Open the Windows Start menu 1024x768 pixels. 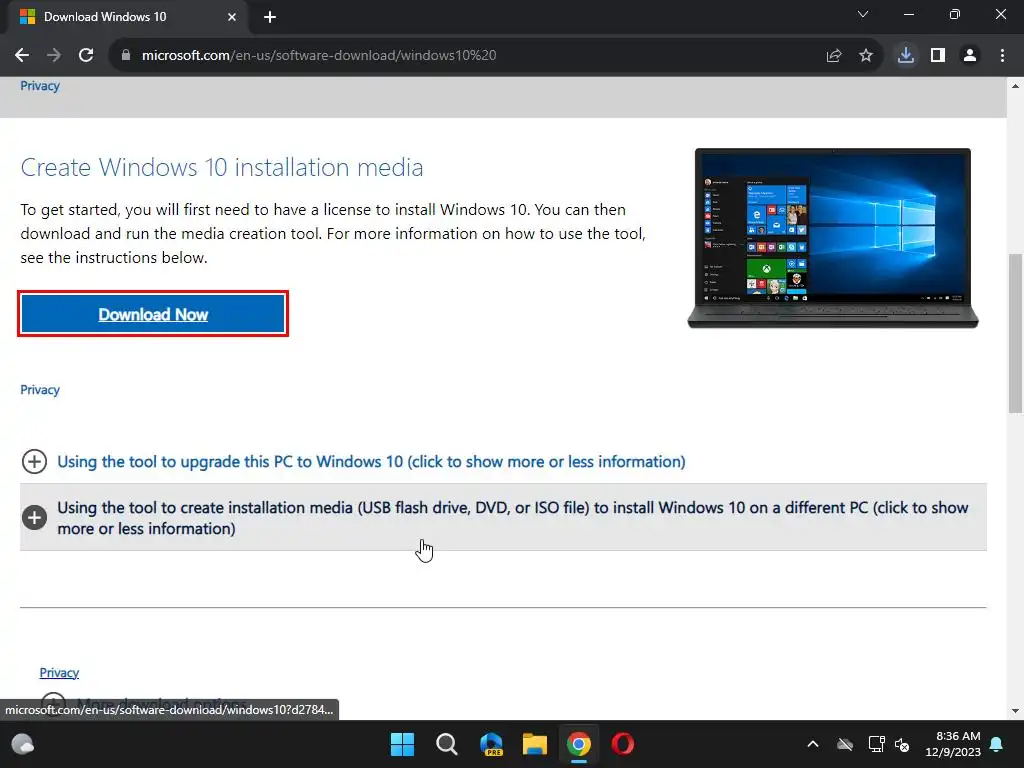tap(402, 744)
